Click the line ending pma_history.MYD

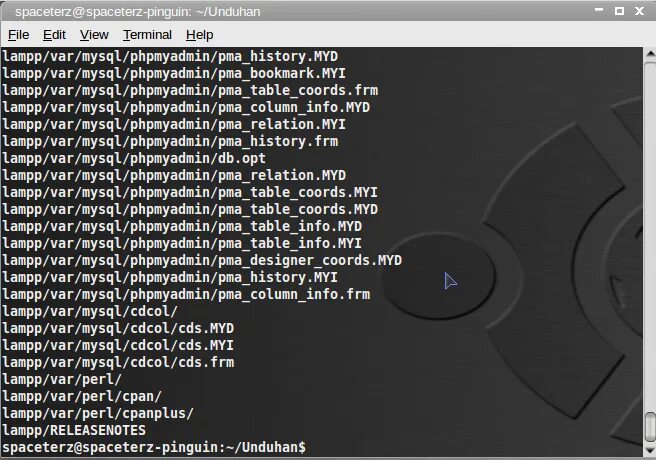(x=170, y=56)
